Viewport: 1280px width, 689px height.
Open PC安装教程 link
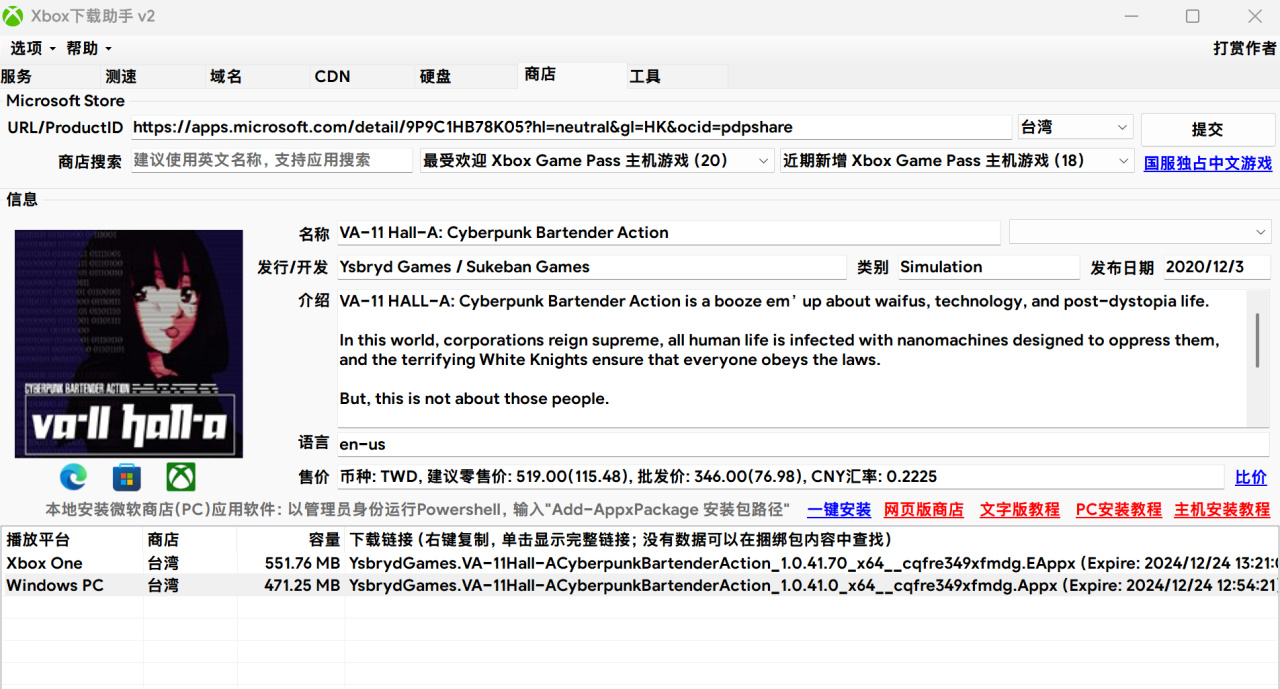(x=1119, y=510)
